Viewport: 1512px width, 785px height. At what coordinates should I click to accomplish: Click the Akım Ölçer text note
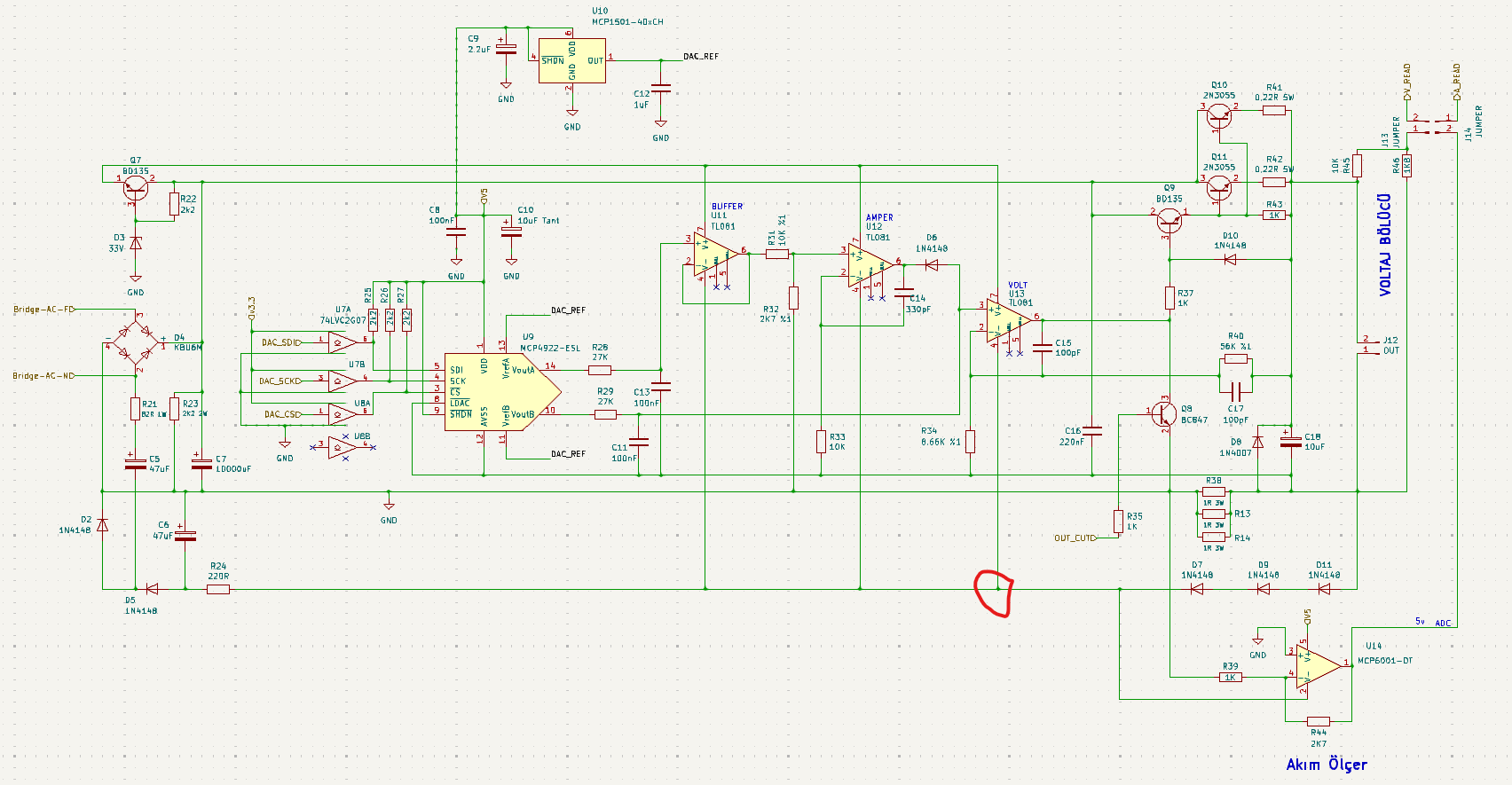pyautogui.click(x=1327, y=764)
